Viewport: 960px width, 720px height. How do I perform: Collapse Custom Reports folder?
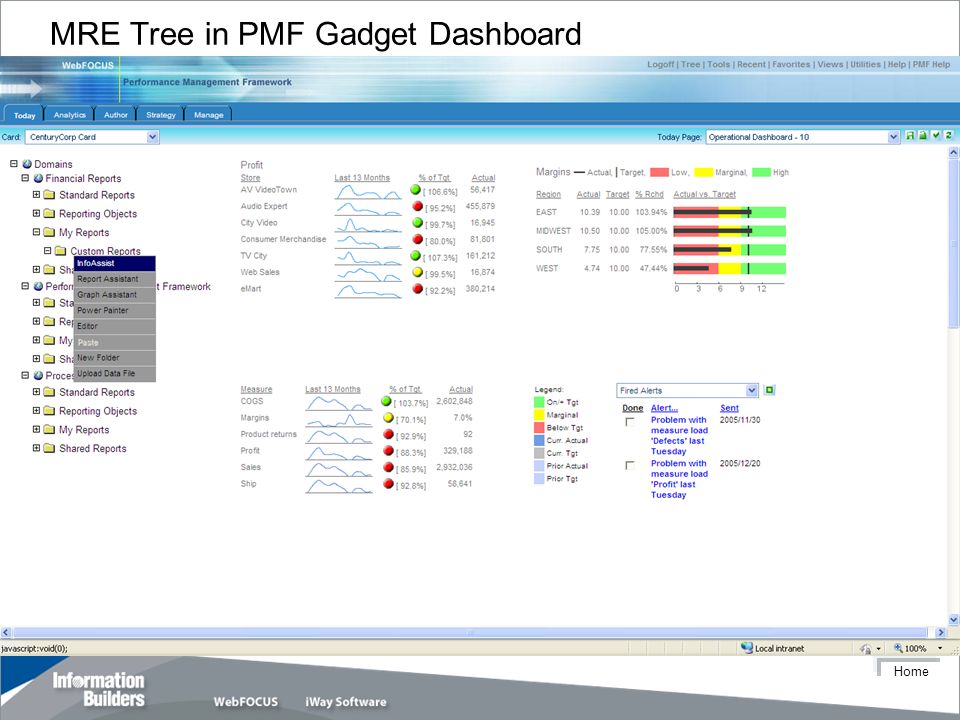pyautogui.click(x=47, y=250)
